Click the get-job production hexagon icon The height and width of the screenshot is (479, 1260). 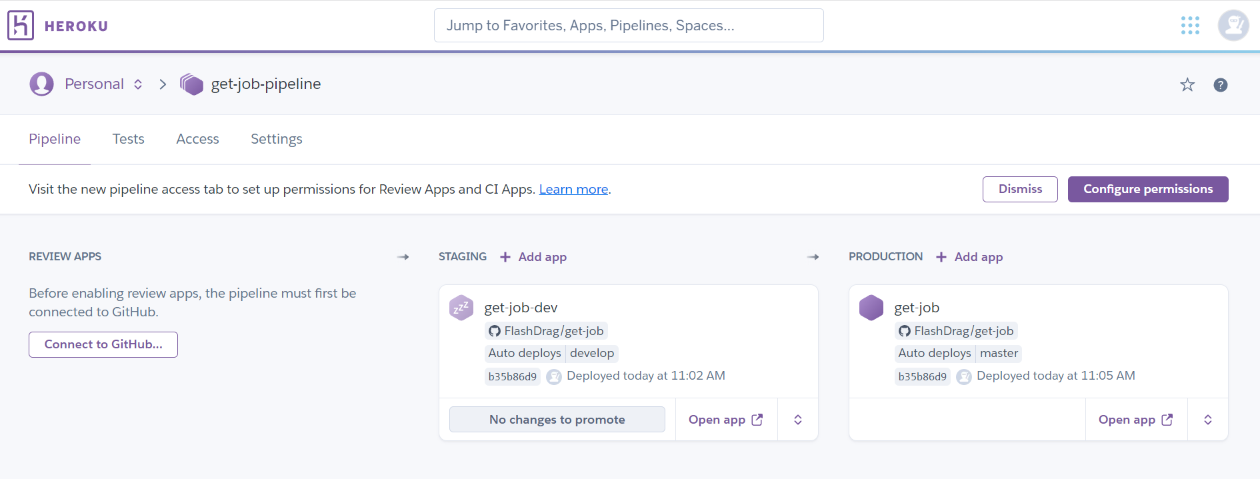pyautogui.click(x=871, y=308)
